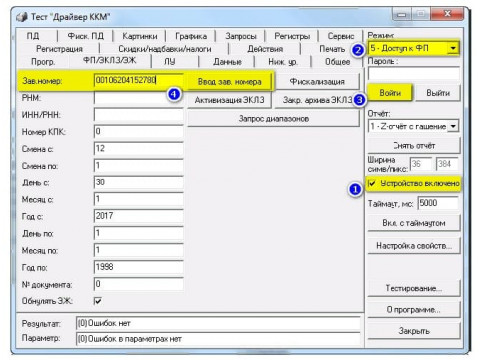Click the application icon in title bar

22,17
